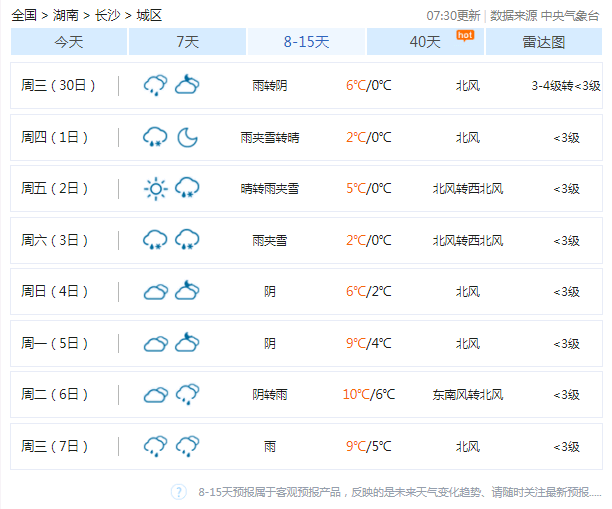
Task: Click night cloudy icon for 周一 5日
Action: (187, 342)
